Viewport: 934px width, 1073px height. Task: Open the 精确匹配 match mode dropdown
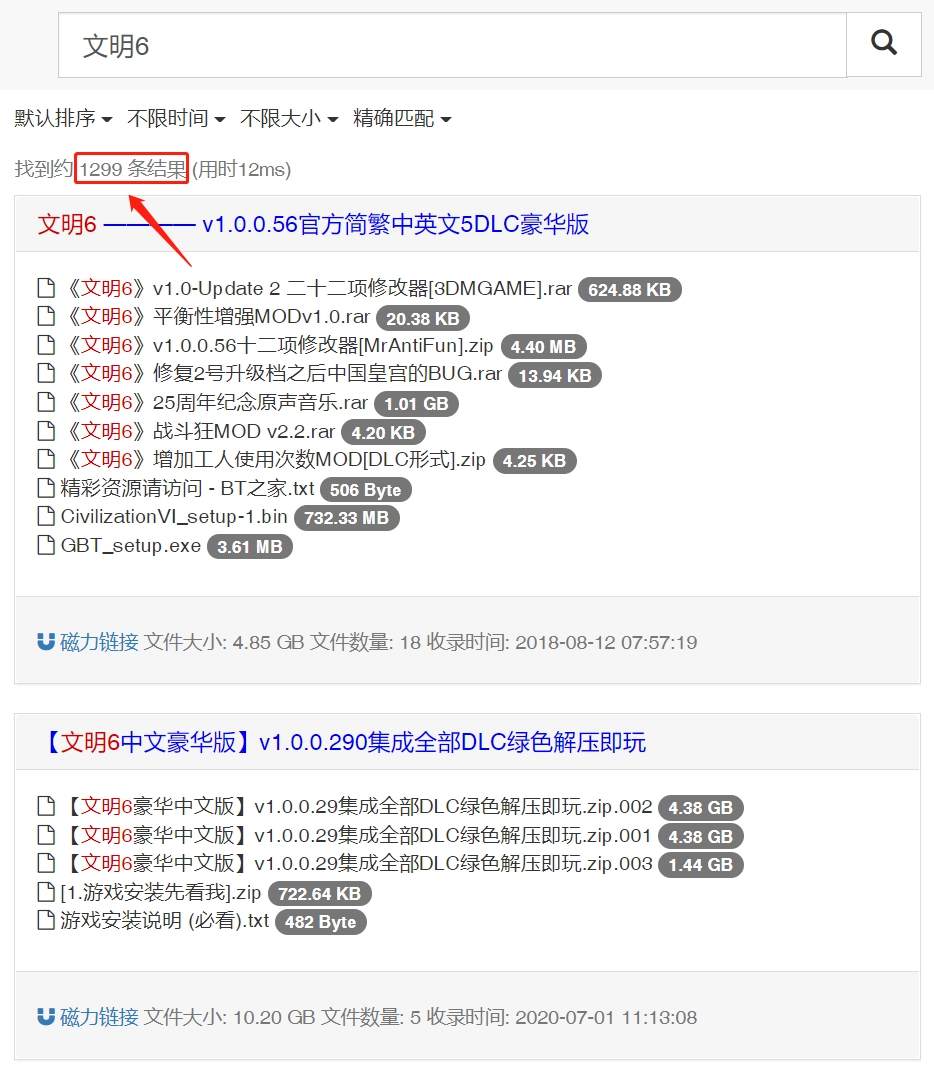[402, 119]
